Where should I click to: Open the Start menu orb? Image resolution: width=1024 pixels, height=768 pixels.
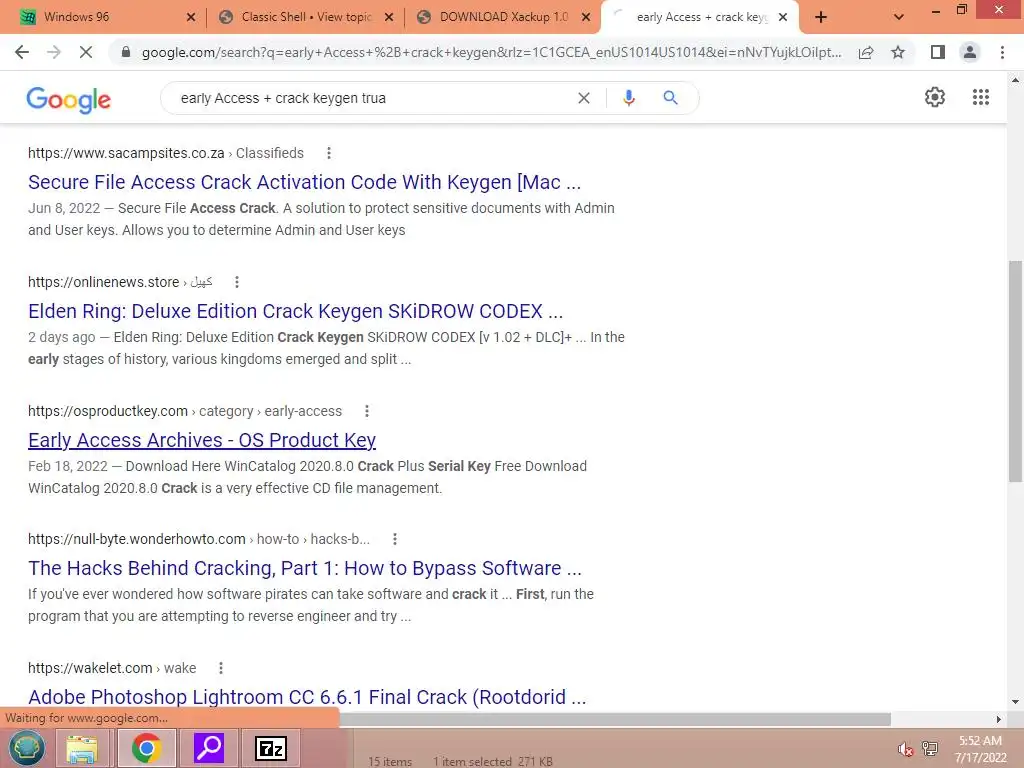point(26,748)
